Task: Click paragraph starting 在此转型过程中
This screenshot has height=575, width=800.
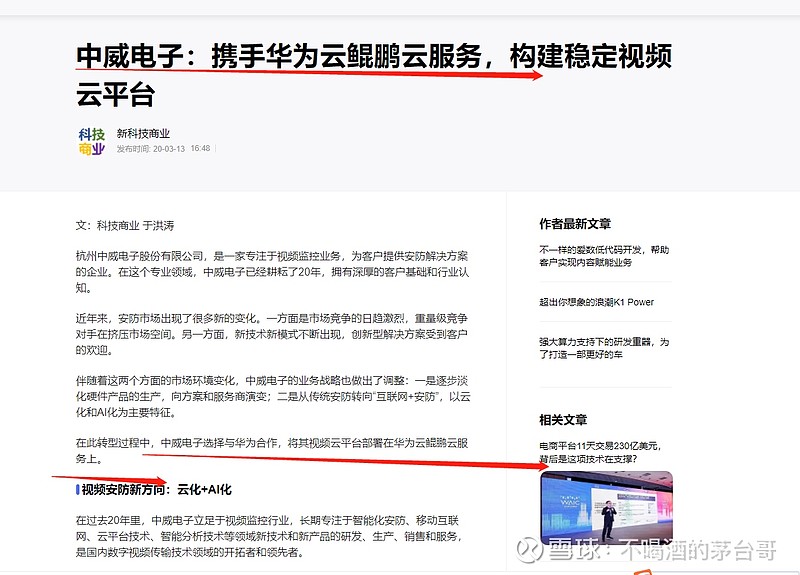Action: [272, 451]
